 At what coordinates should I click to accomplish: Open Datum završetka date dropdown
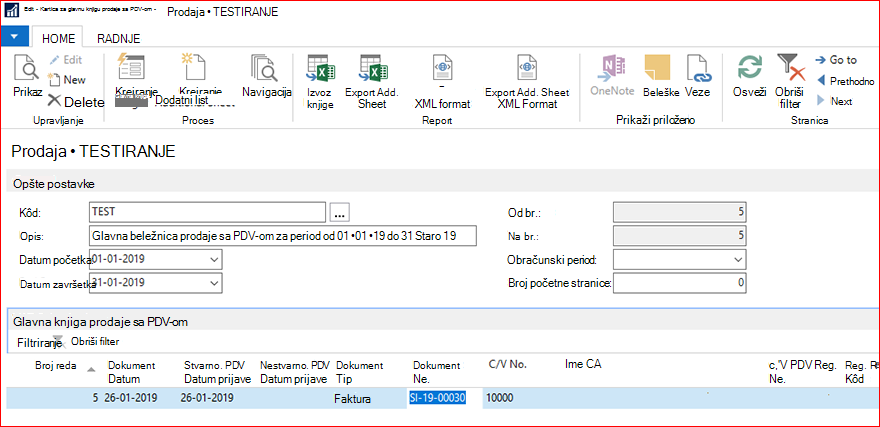[213, 283]
